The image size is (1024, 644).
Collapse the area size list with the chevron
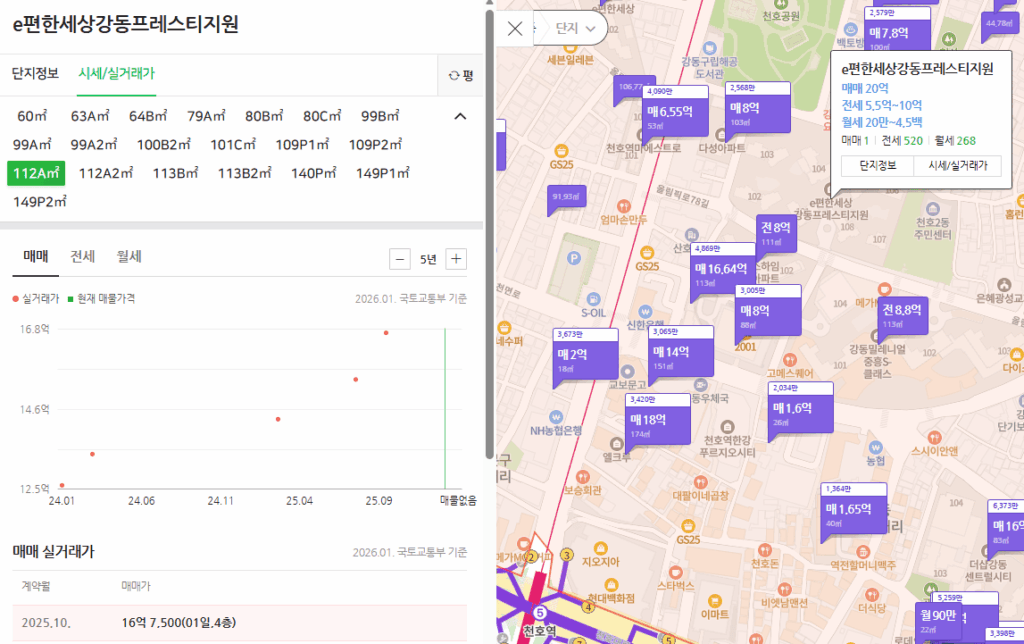pos(460,116)
